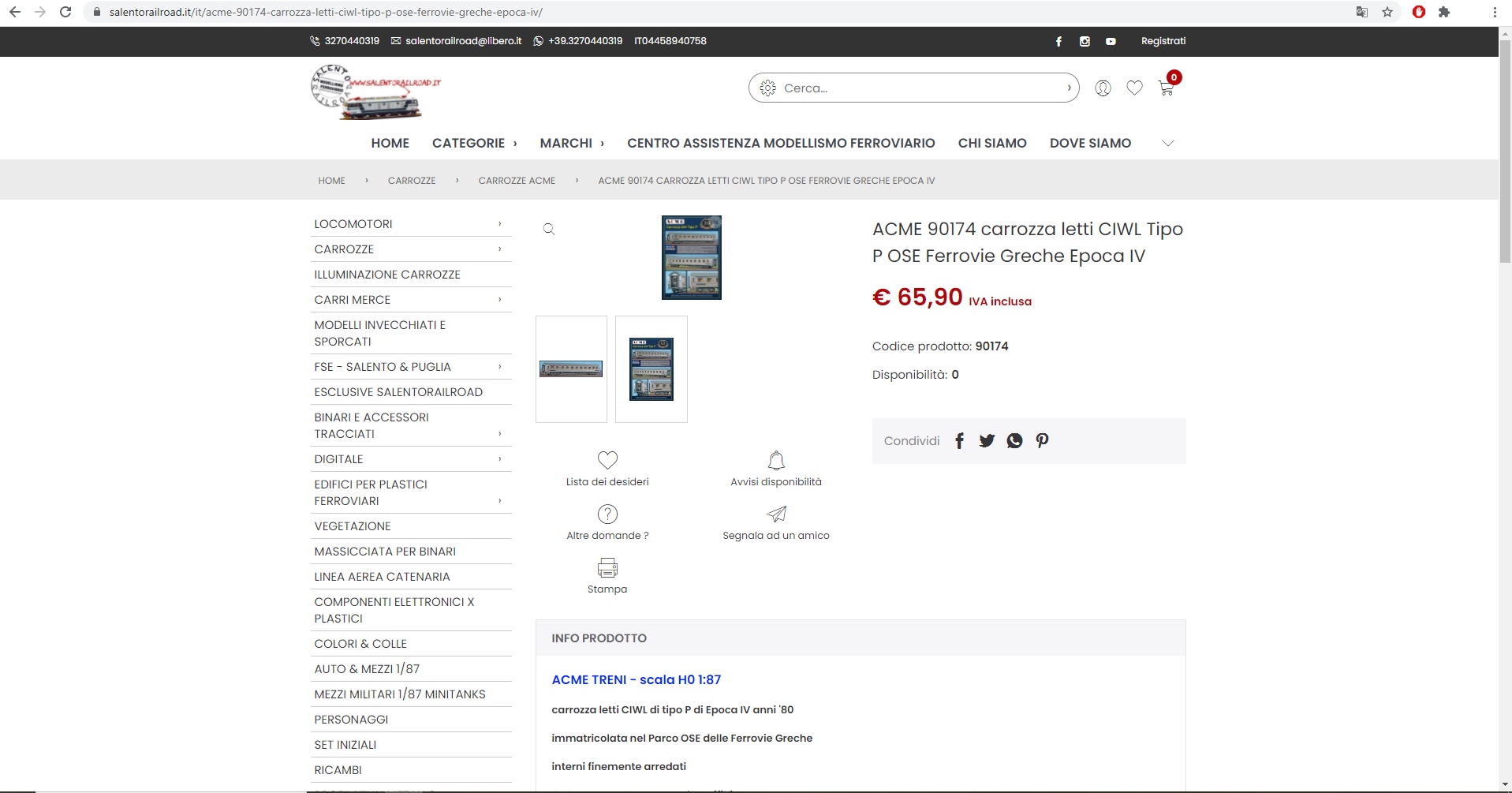Expand CARRI MERCE sidebar category

[x=499, y=300]
